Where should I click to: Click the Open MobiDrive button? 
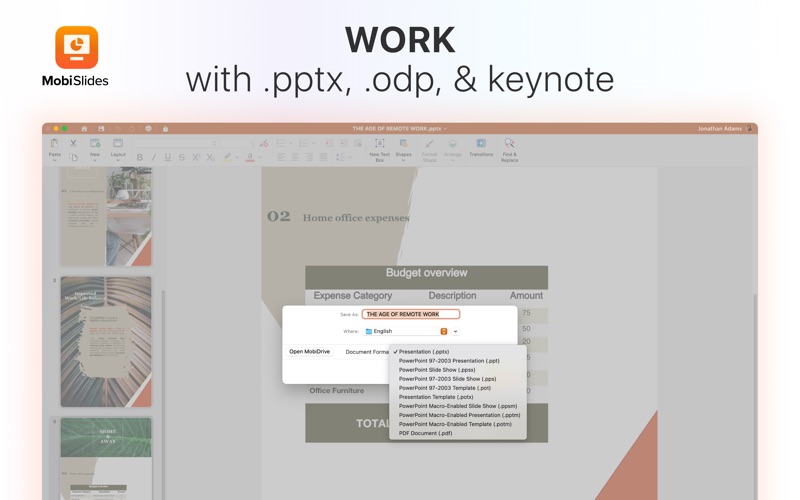pos(309,352)
